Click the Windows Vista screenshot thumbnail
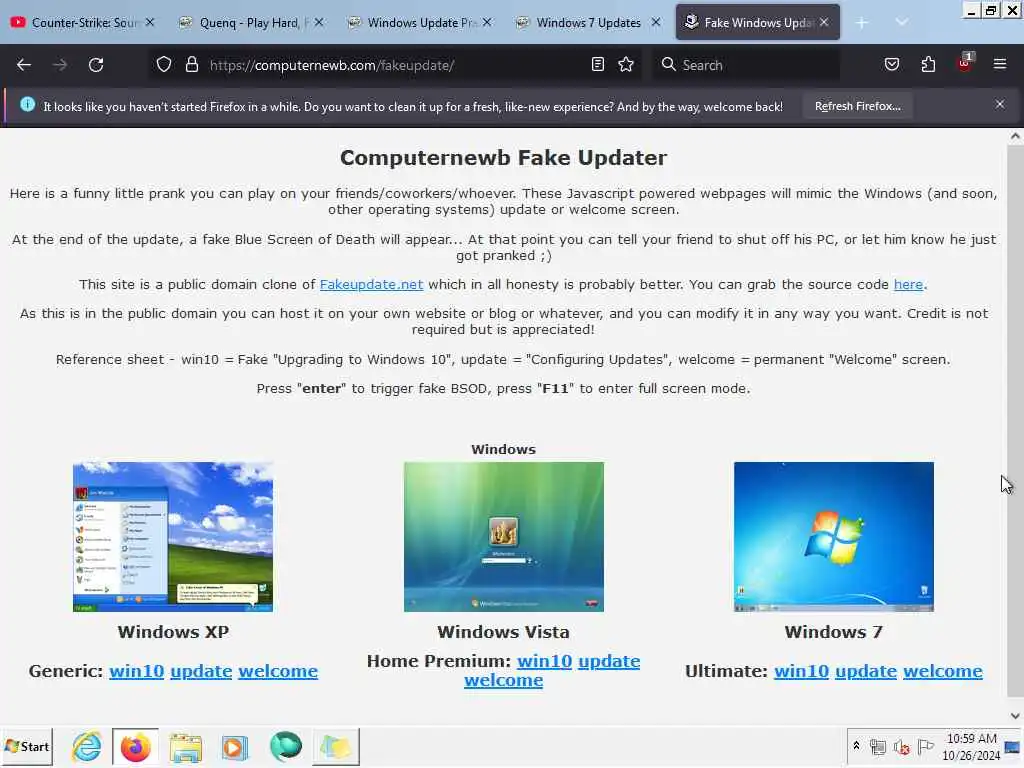Image resolution: width=1024 pixels, height=768 pixels. tap(504, 537)
